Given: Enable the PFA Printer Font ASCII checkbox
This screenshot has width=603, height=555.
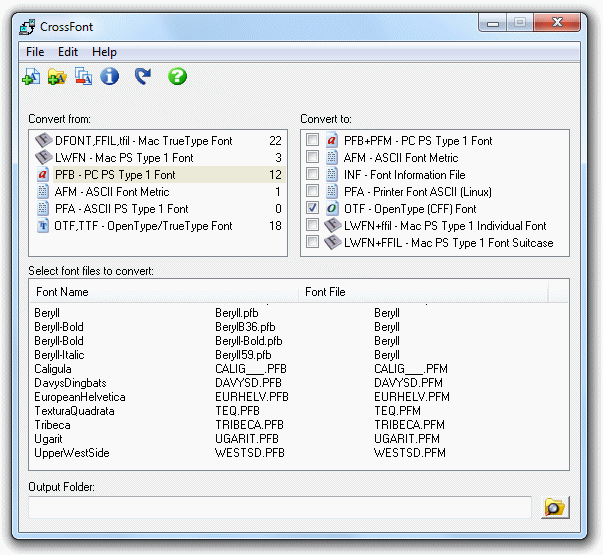Looking at the screenshot, I should (x=312, y=191).
